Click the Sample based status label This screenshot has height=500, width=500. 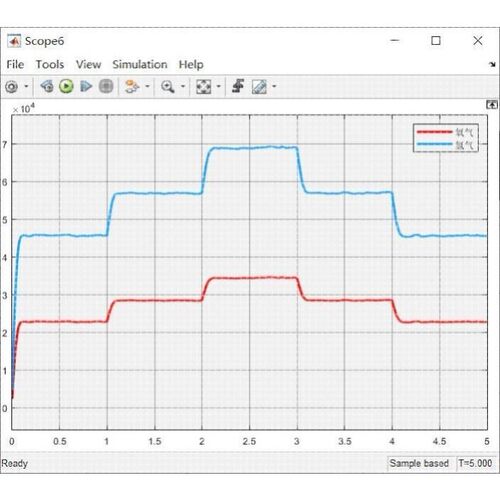(419, 463)
